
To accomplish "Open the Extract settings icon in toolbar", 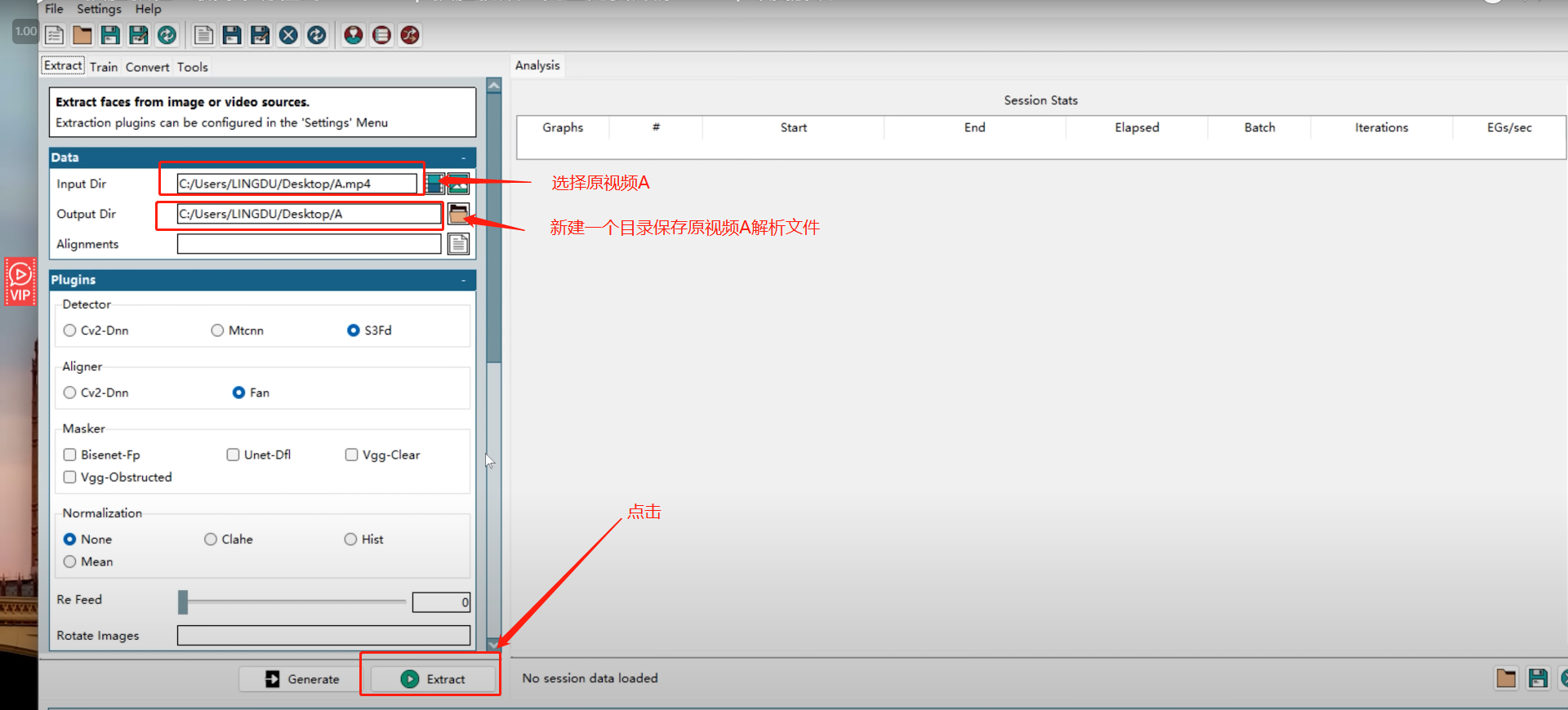I will coord(353,35).
